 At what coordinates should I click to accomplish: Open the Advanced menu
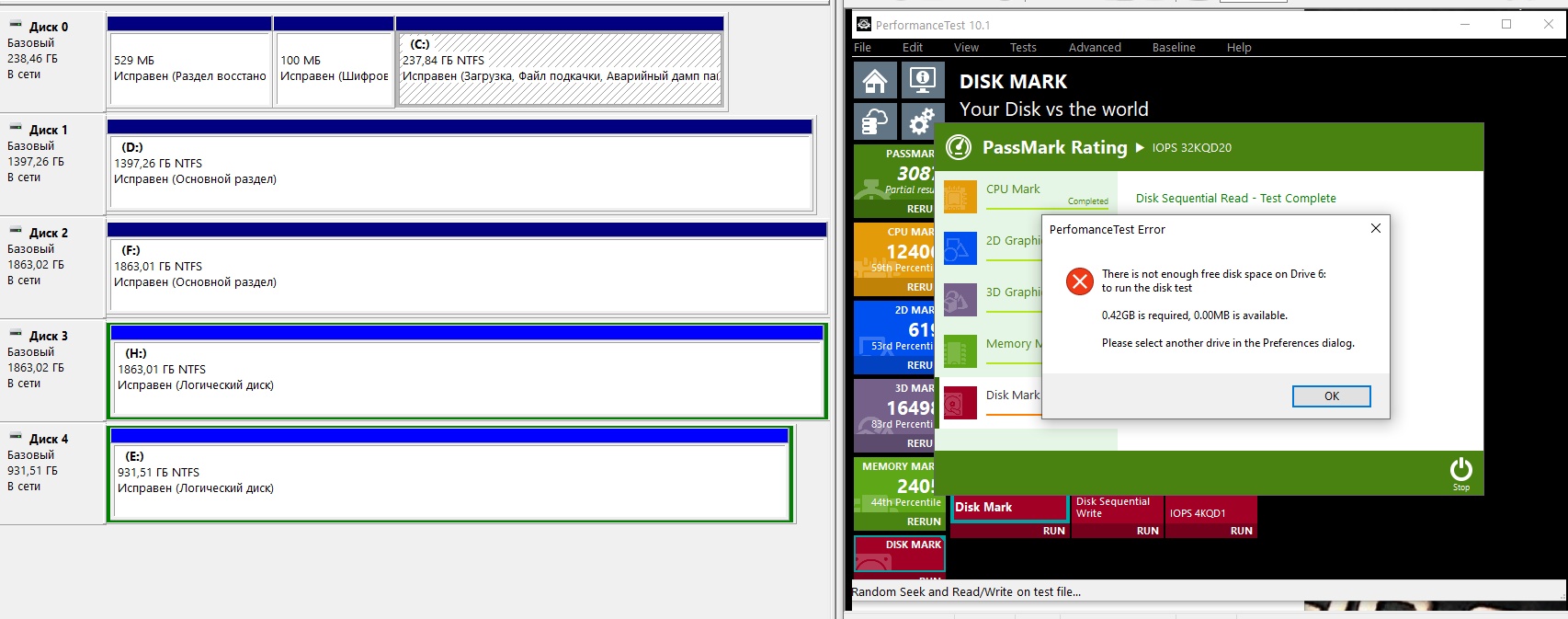click(x=1095, y=48)
